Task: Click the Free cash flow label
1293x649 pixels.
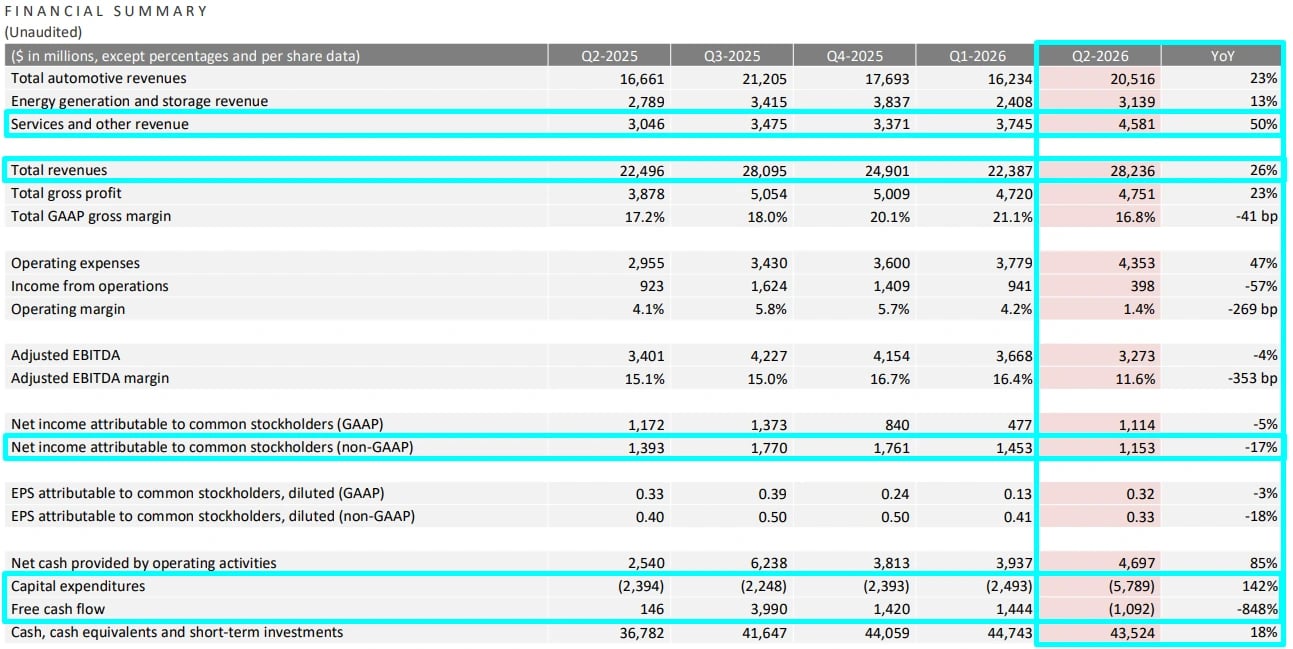Action: [58, 609]
